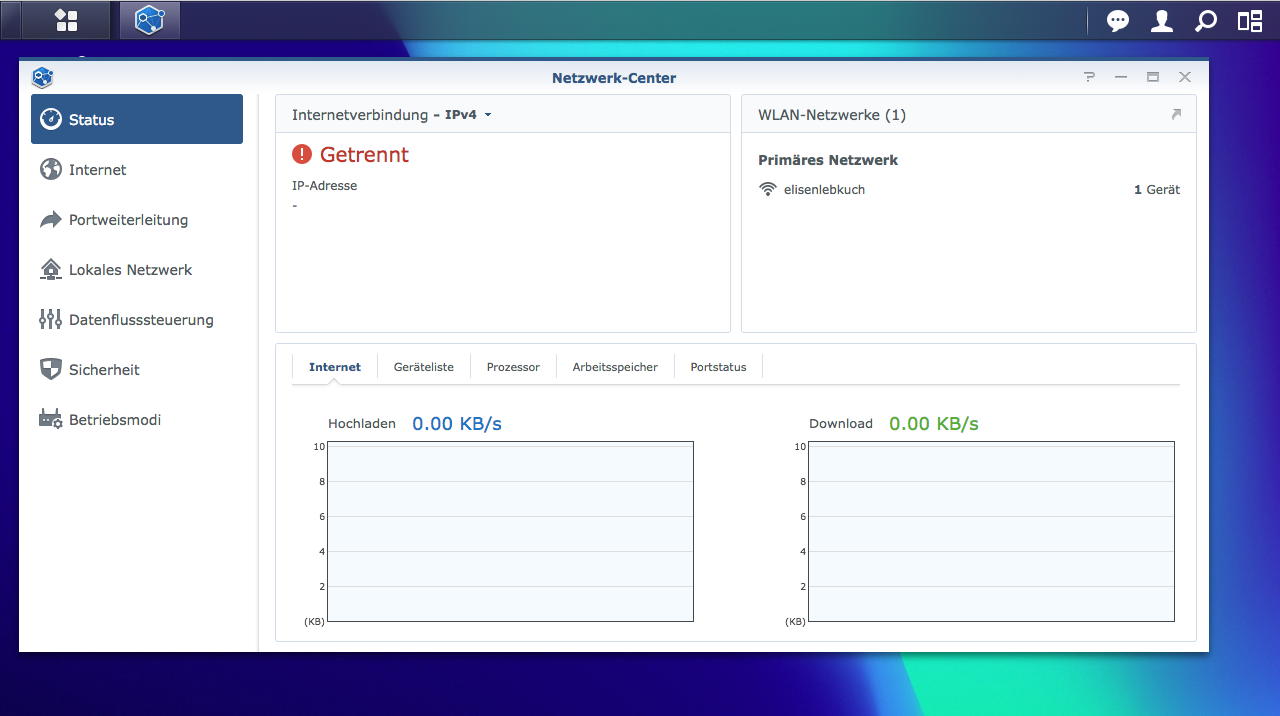Open the search magnifier icon
Viewport: 1280px width, 716px height.
click(x=1206, y=21)
